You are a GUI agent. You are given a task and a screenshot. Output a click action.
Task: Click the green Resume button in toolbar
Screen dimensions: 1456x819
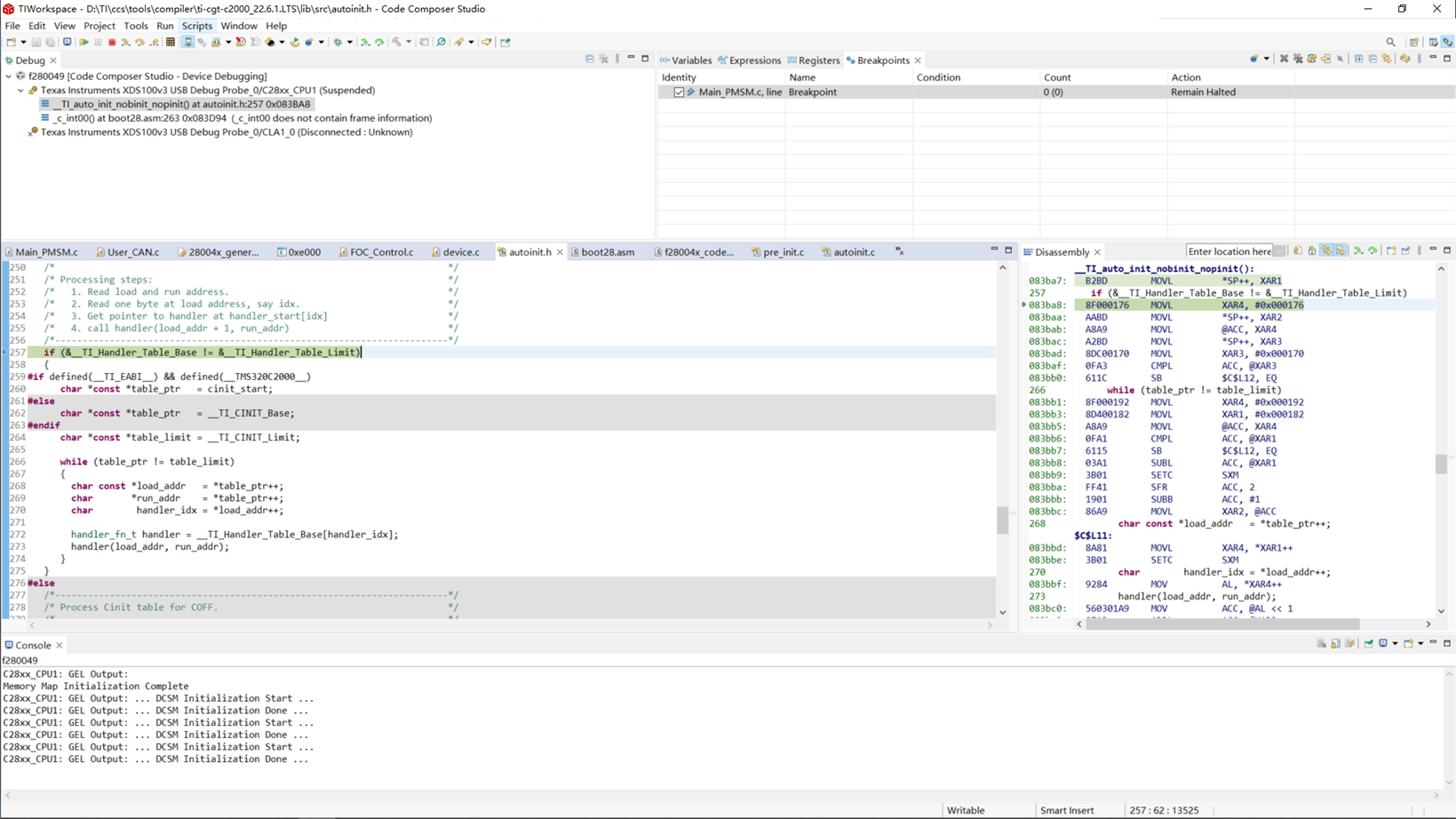[x=84, y=42]
